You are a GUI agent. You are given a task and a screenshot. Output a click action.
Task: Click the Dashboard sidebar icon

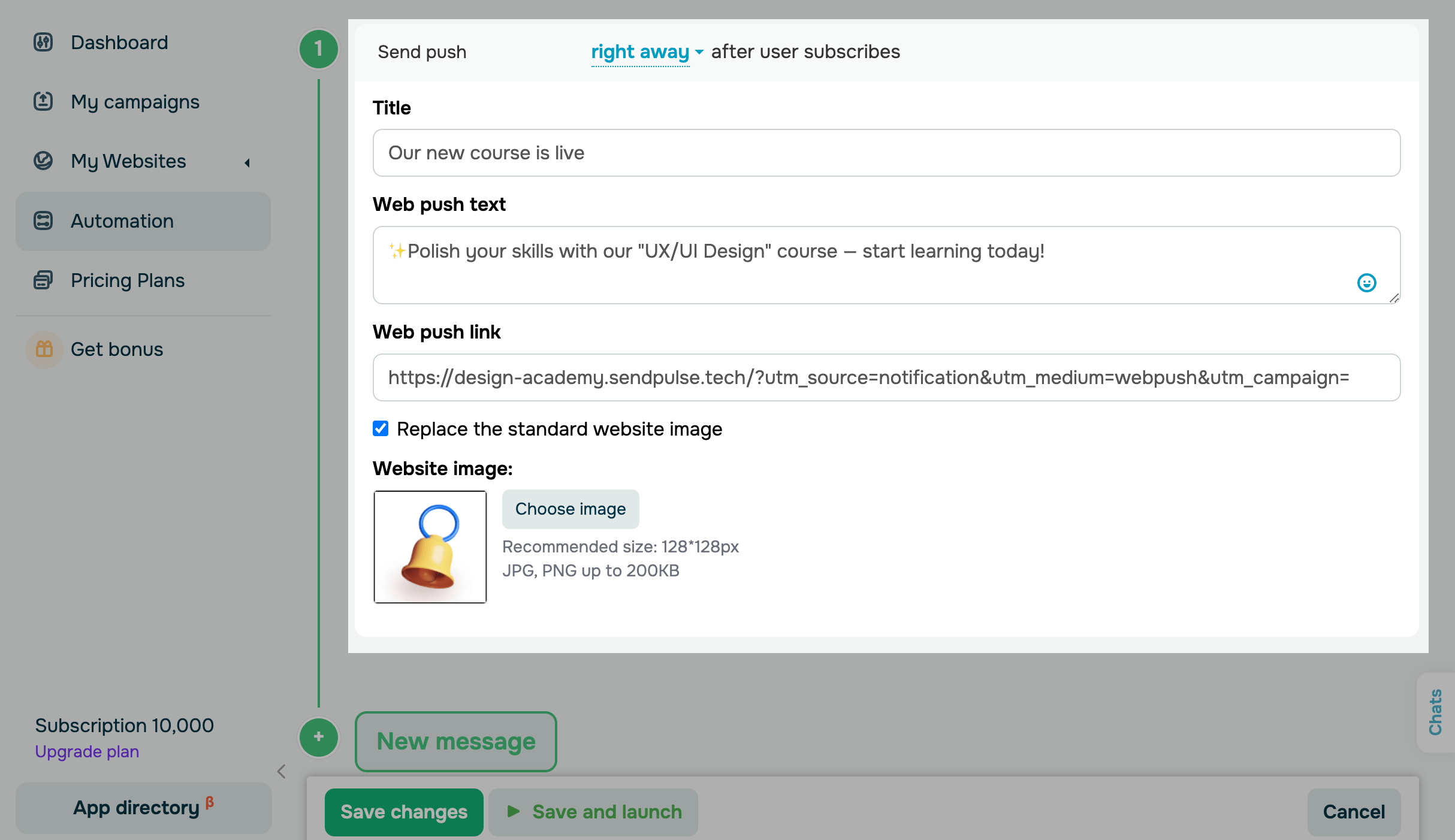(x=43, y=43)
